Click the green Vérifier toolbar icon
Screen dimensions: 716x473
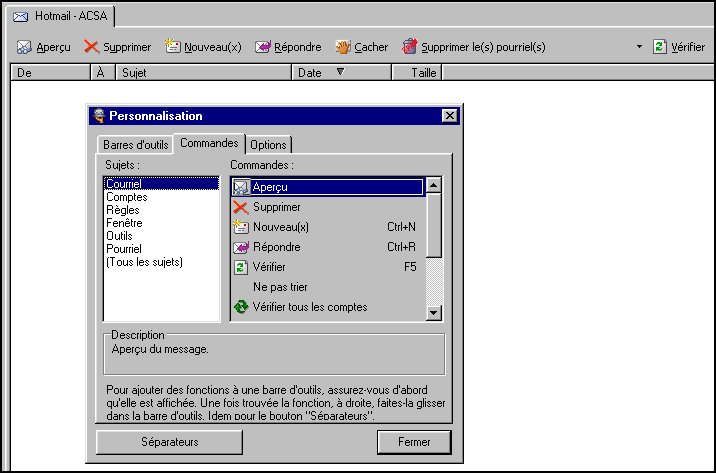click(659, 47)
